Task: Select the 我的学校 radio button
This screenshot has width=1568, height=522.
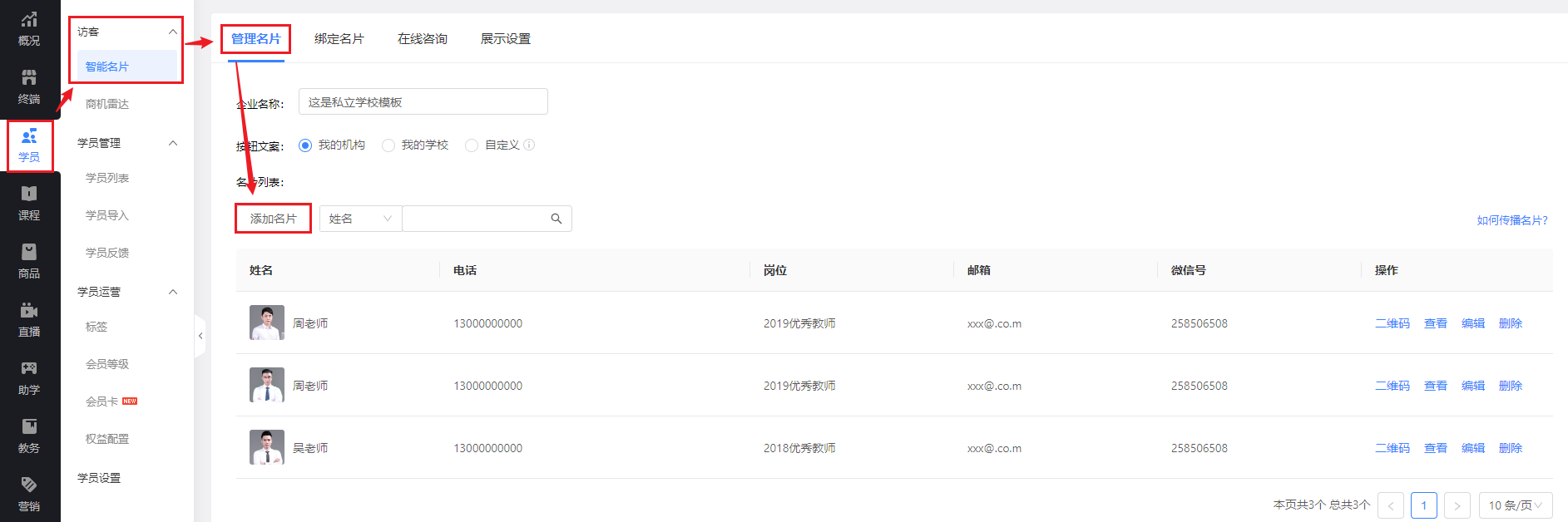Action: [x=388, y=145]
